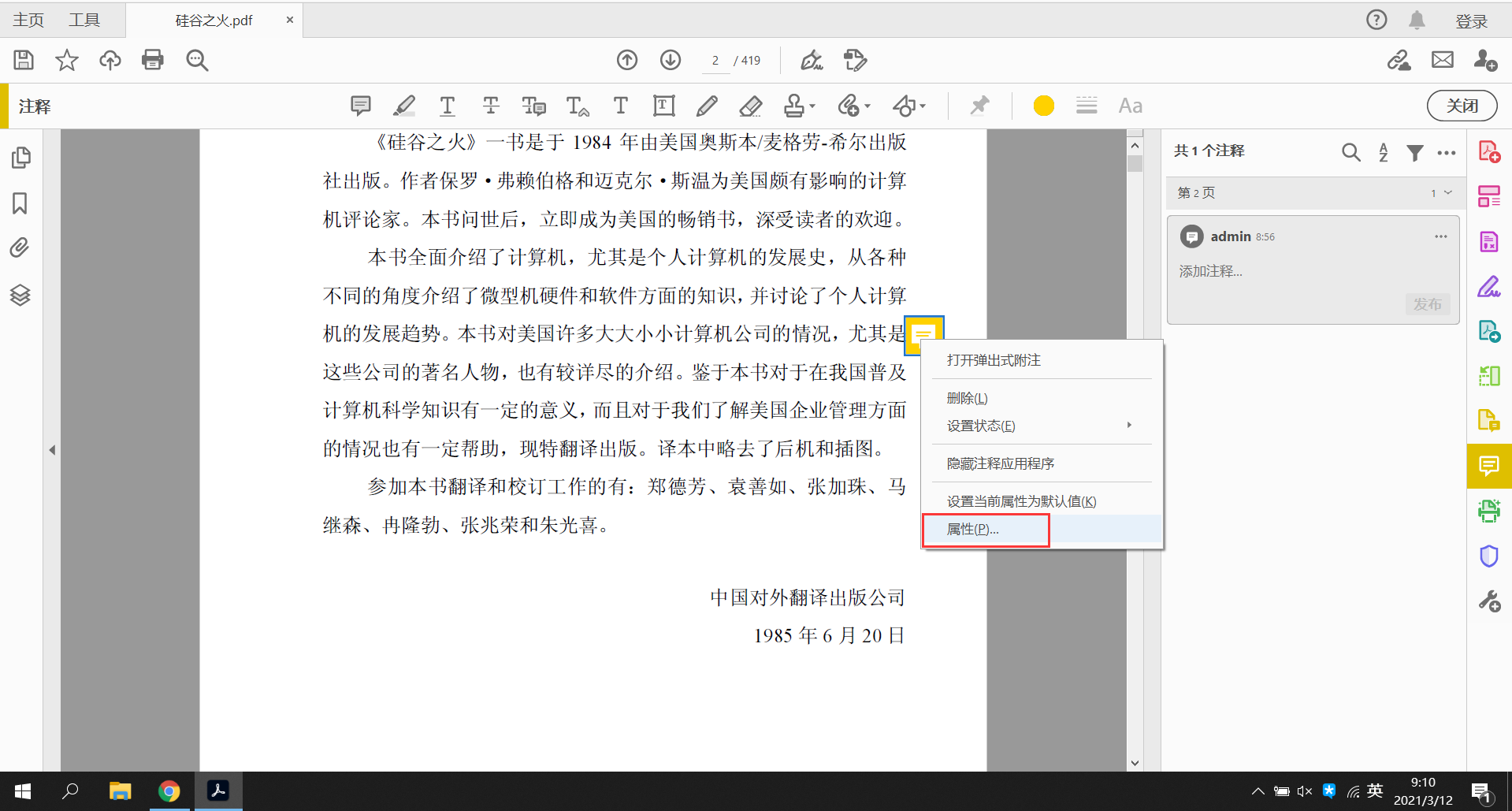The width and height of the screenshot is (1512, 811).
Task: Choose 隐藏注释应用程序 menu item
Action: (x=1042, y=463)
